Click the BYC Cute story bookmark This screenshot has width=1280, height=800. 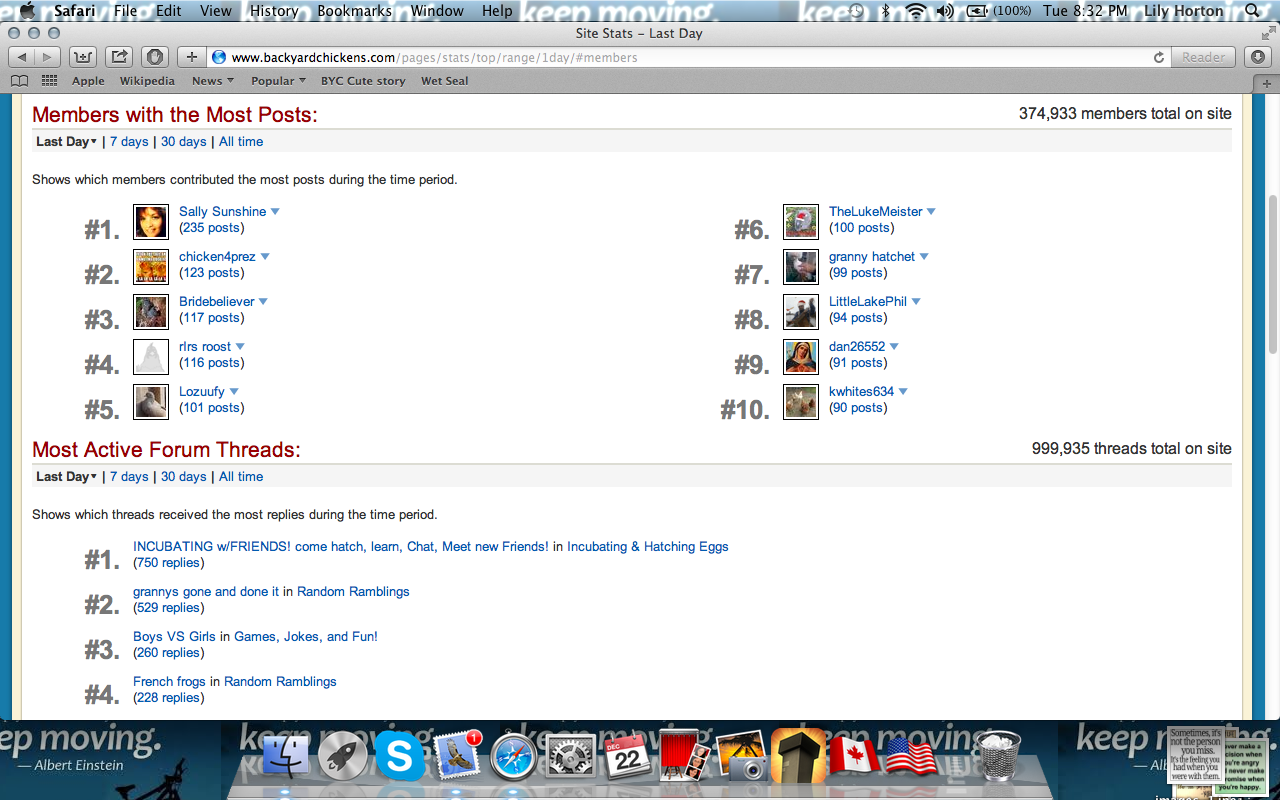tap(363, 81)
